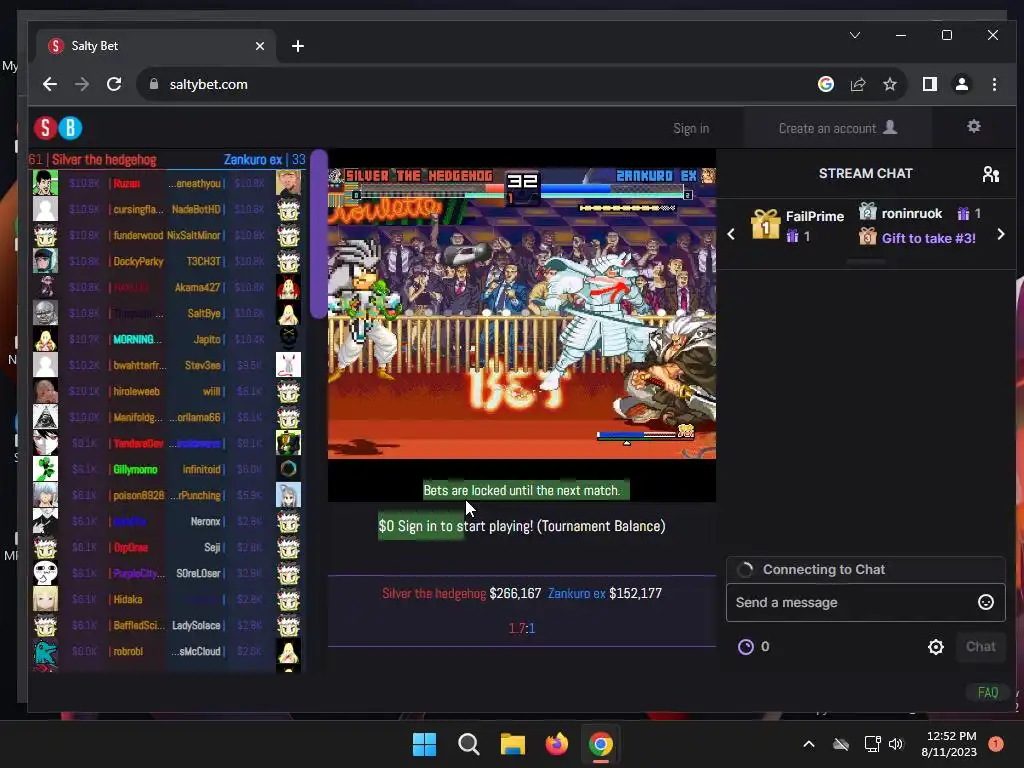Open a new browser tab
Viewport: 1024px width, 768px height.
(x=298, y=46)
